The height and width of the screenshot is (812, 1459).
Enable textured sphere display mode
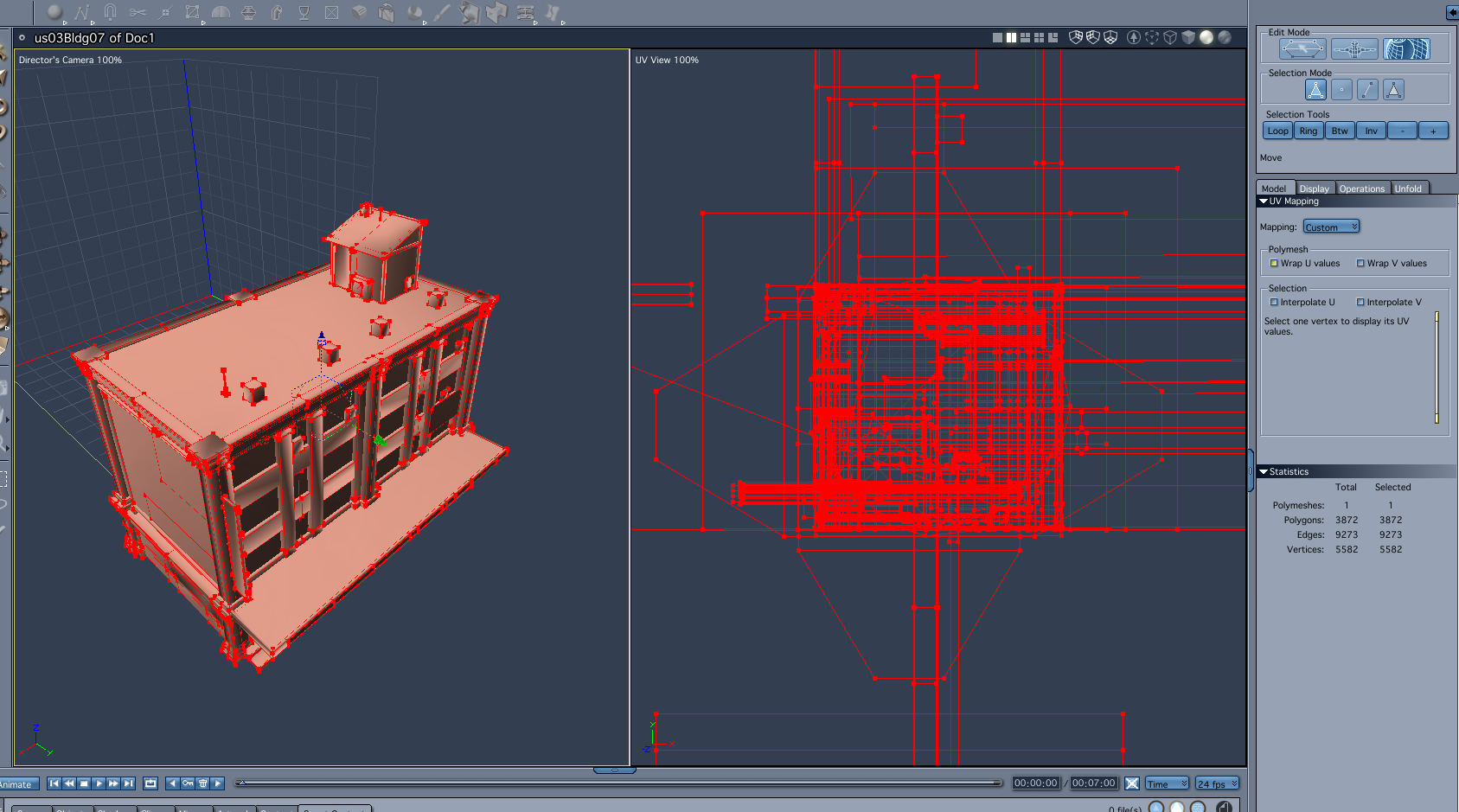pyautogui.click(x=1225, y=37)
